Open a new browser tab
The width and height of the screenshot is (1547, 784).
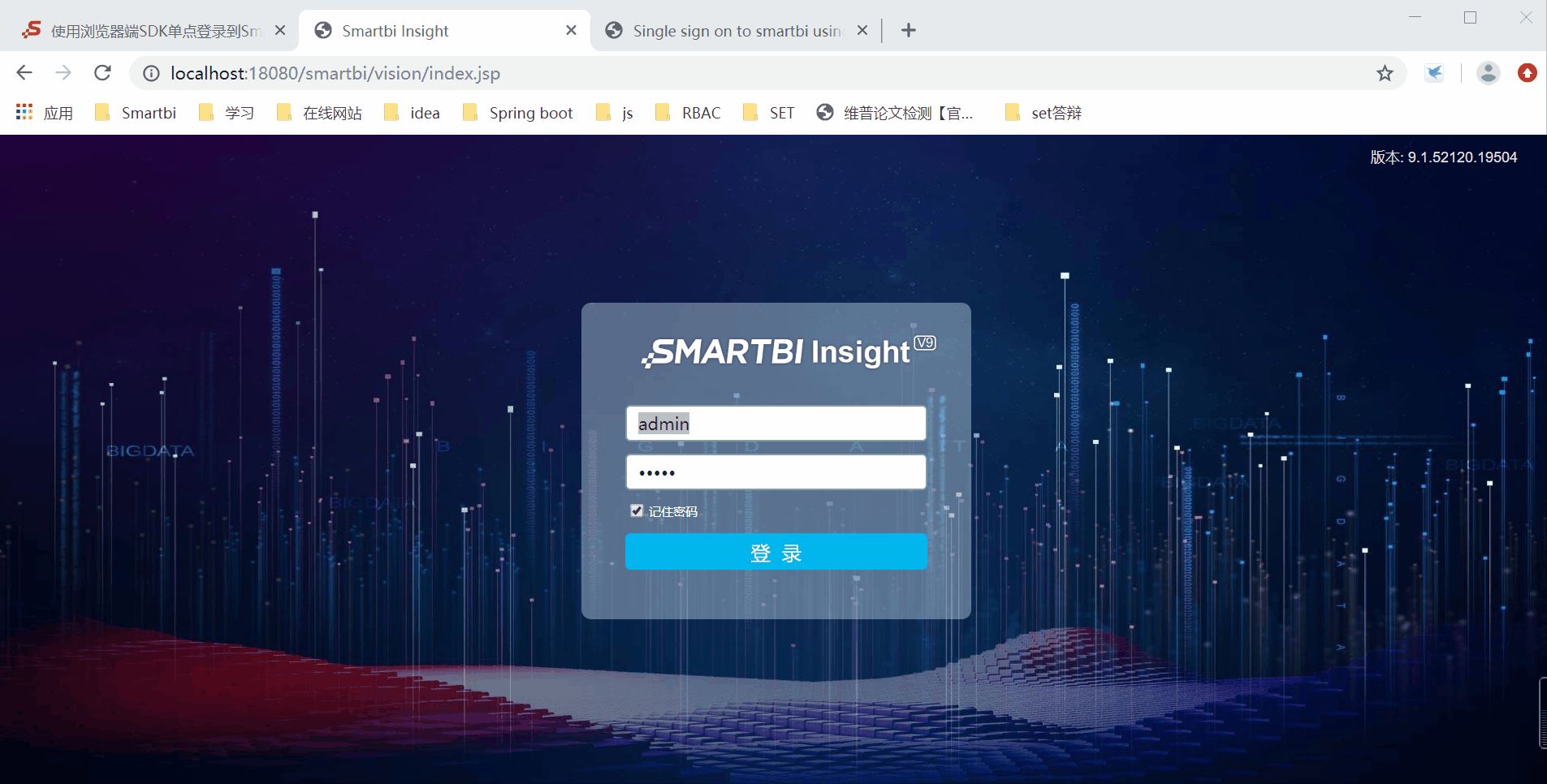(x=909, y=31)
